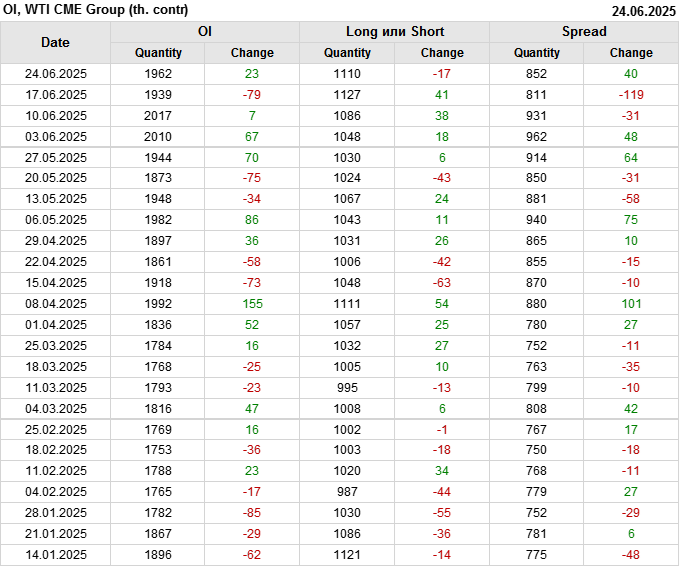Click Quantity subheader under Long или Short
Viewport: 680px width, 567px height.
click(x=347, y=53)
